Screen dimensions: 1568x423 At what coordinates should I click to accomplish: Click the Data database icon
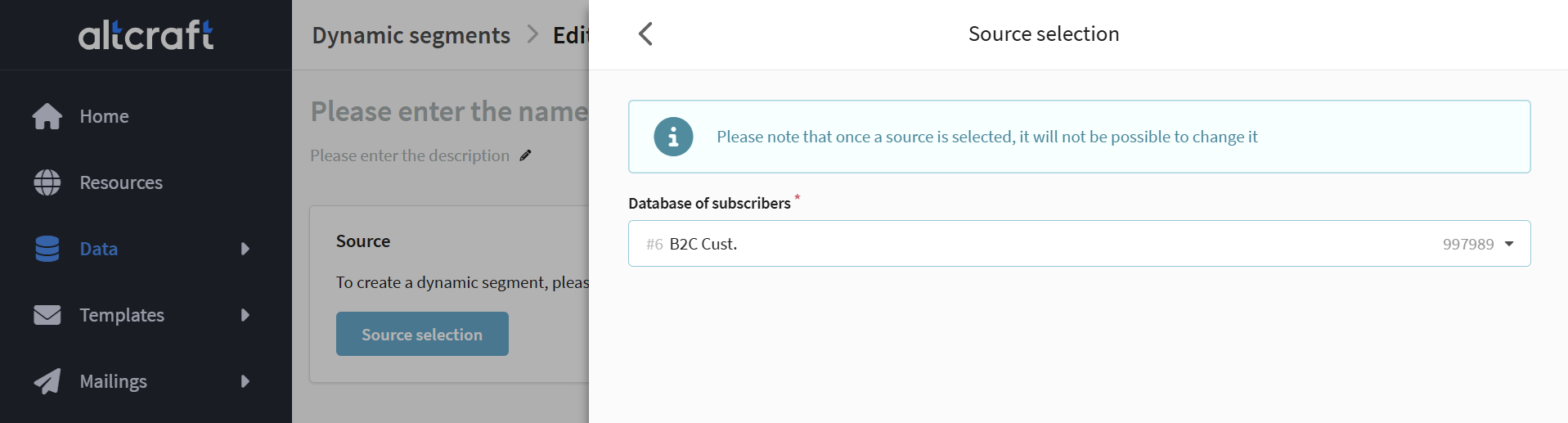pos(47,249)
